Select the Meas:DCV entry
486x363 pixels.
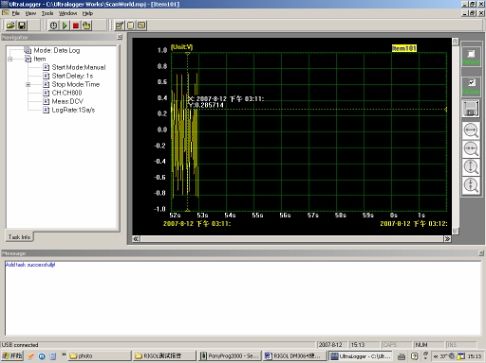pyautogui.click(x=67, y=101)
